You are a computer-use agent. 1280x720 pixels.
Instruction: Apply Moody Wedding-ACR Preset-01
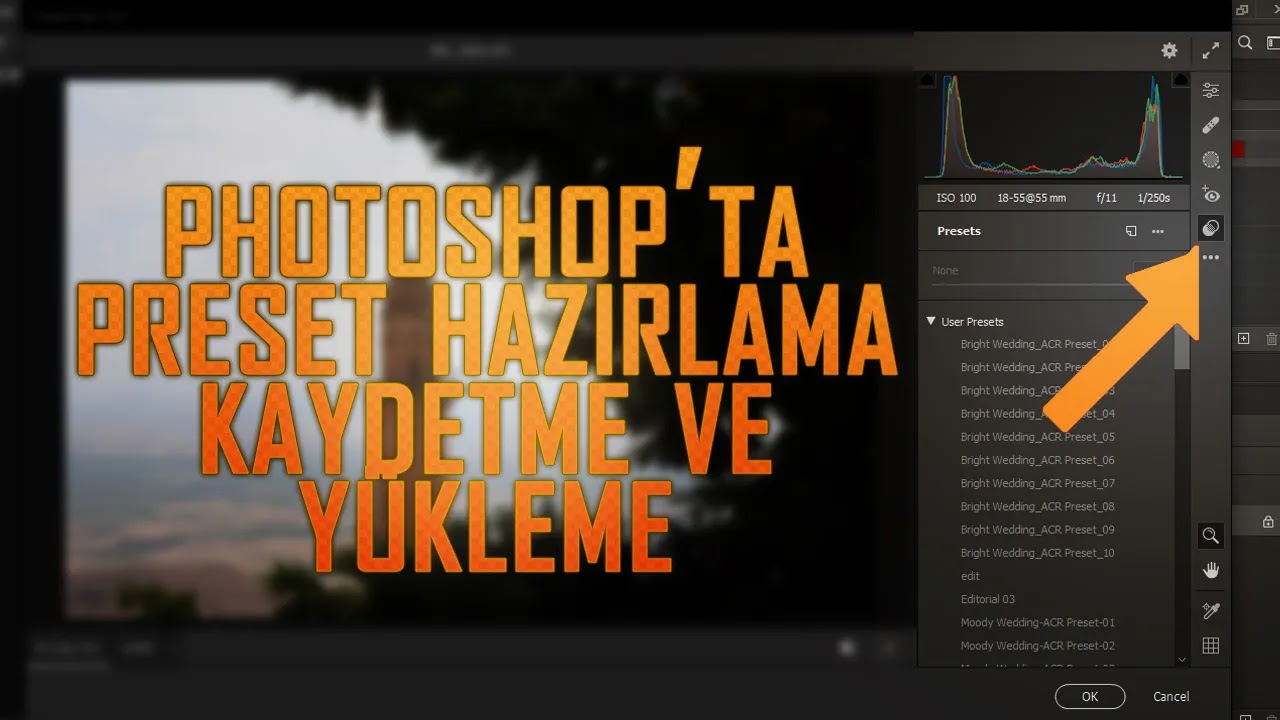(1038, 622)
